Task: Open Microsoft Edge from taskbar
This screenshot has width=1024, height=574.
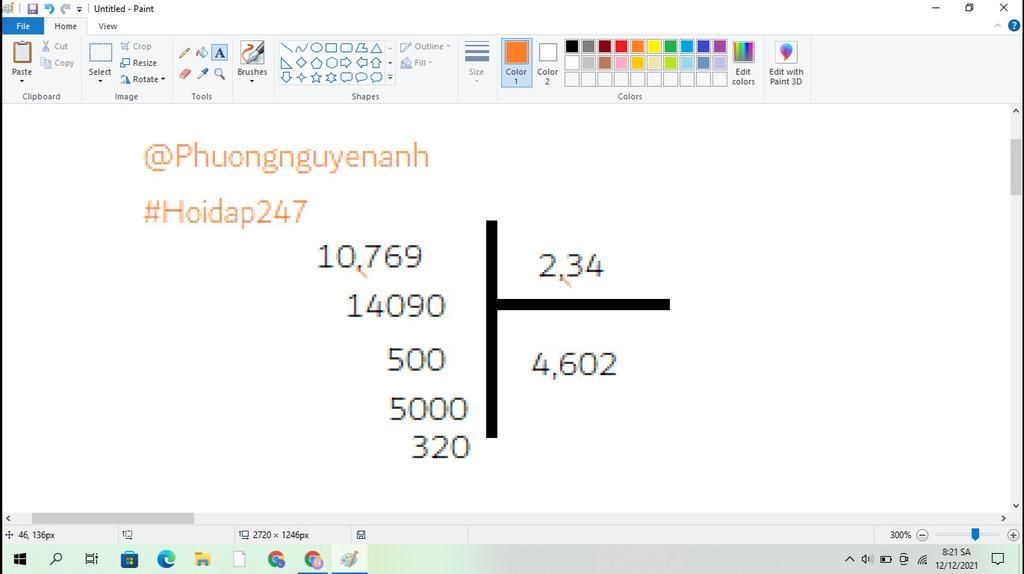Action: coord(166,559)
